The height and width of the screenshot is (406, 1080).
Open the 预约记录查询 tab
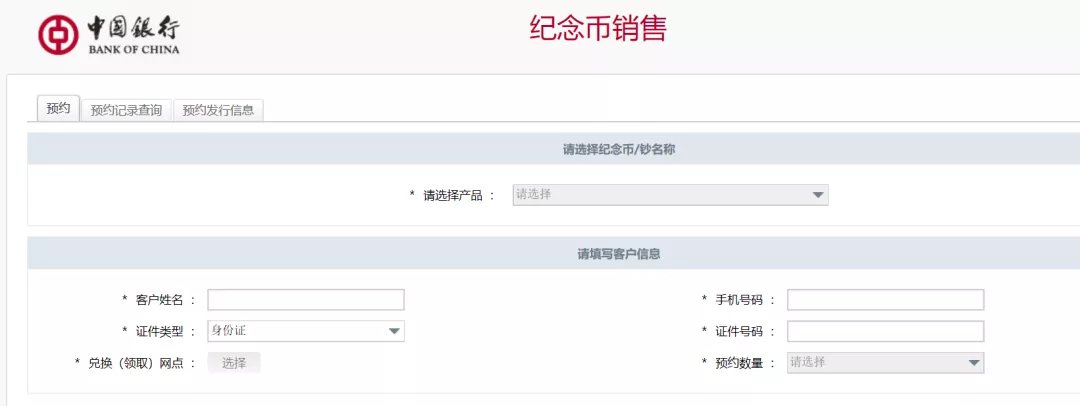(126, 110)
